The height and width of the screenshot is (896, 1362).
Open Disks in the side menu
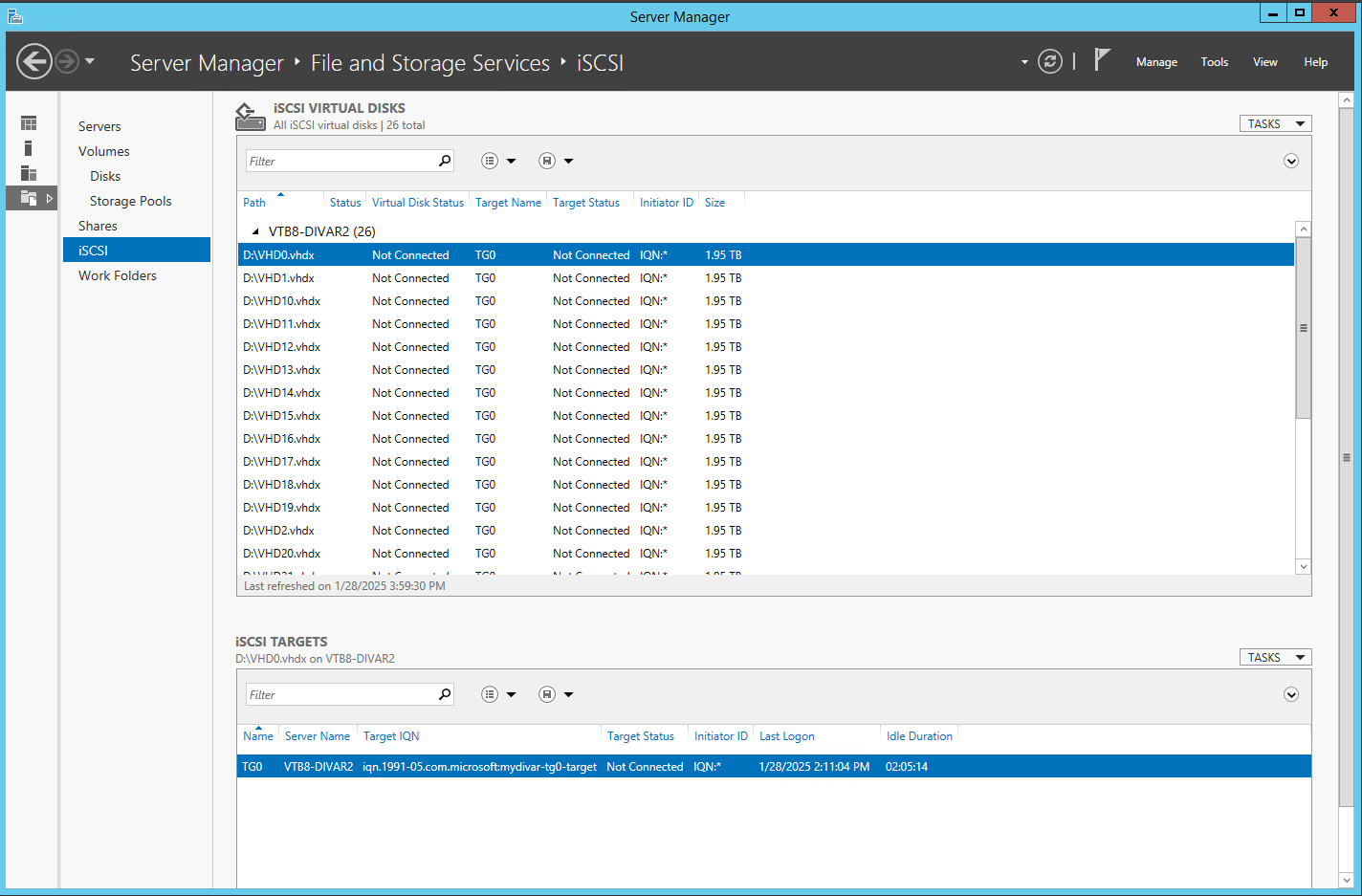[105, 176]
